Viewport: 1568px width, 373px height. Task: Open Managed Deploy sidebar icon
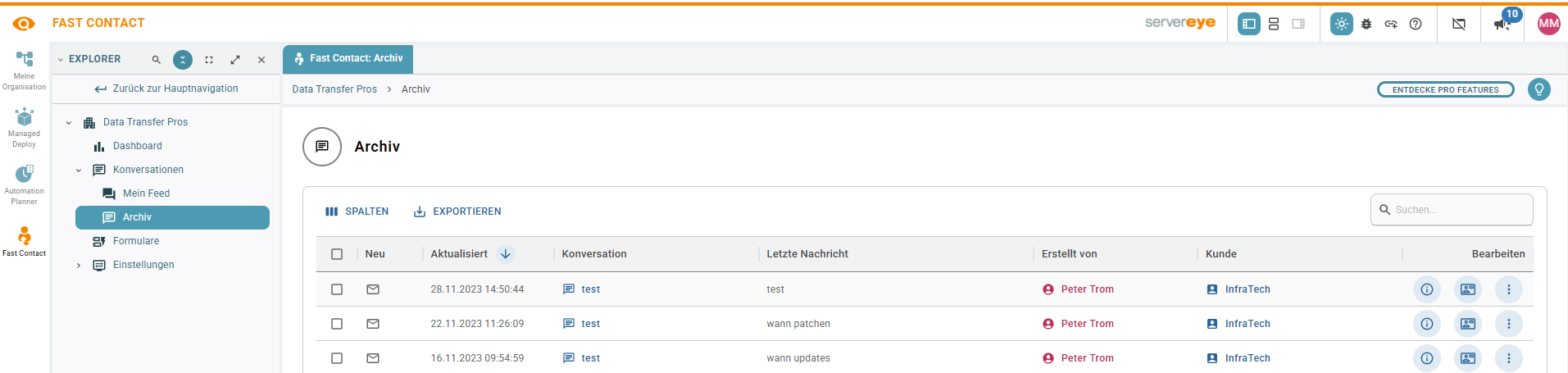coord(24,127)
